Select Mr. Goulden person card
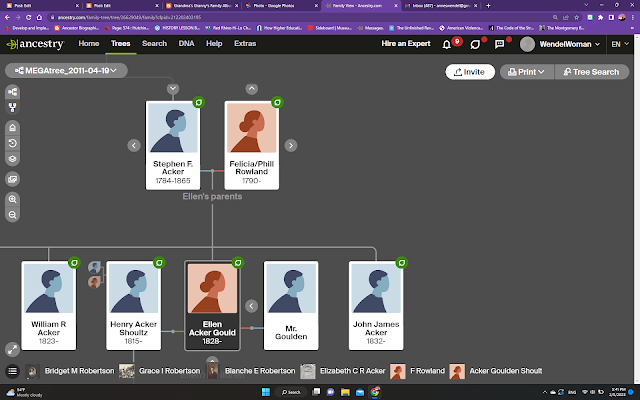 pos(291,306)
